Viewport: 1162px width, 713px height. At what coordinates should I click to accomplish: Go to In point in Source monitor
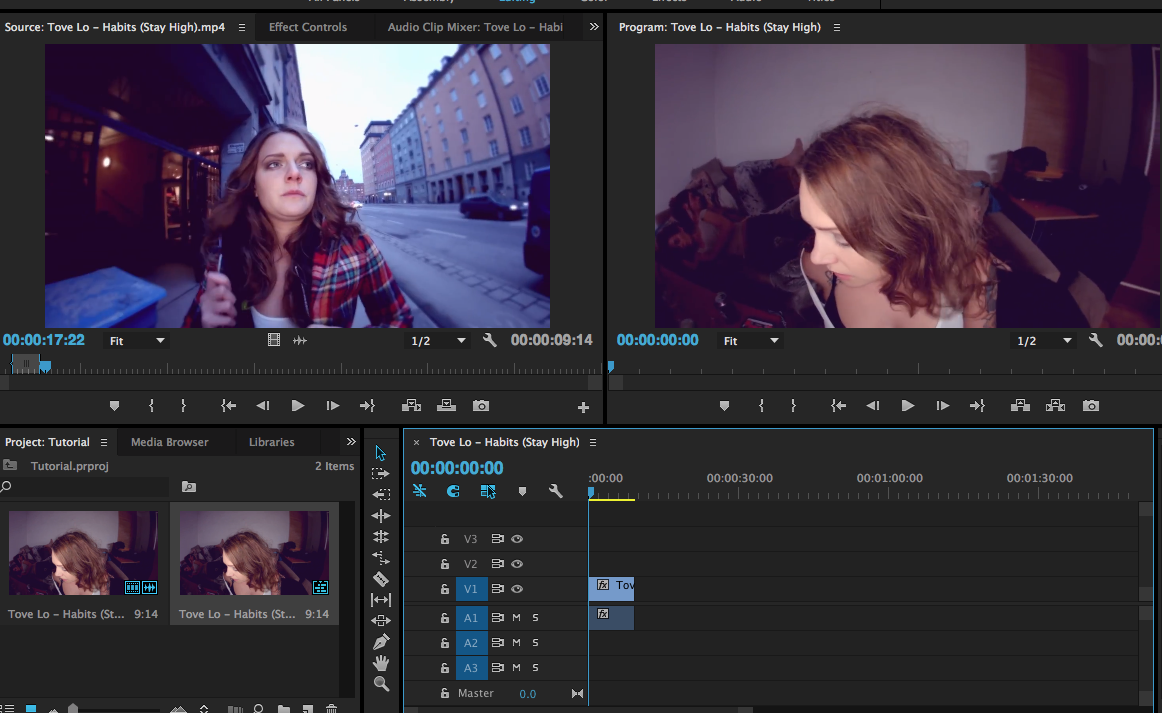228,406
